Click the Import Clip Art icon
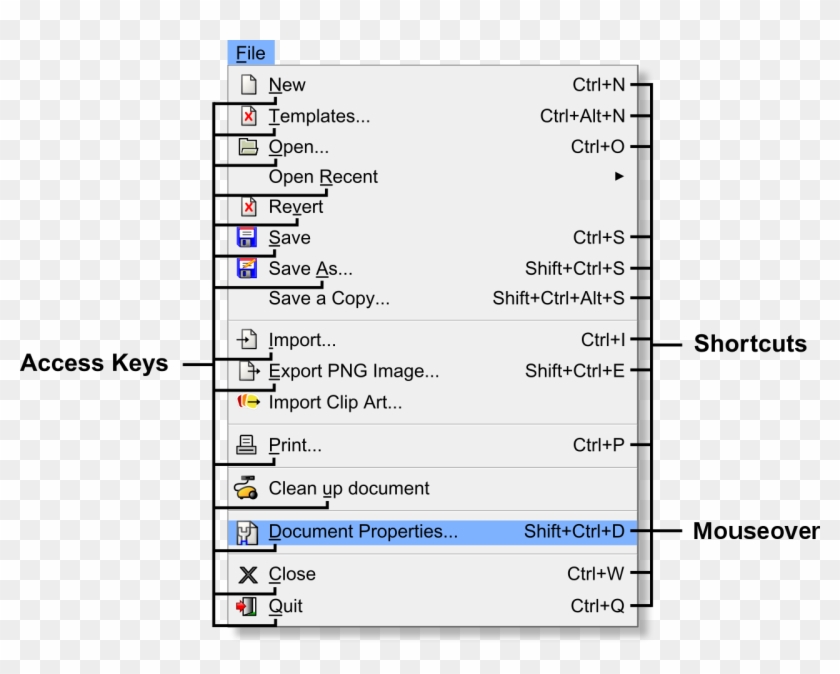The height and width of the screenshot is (674, 840). 245,402
